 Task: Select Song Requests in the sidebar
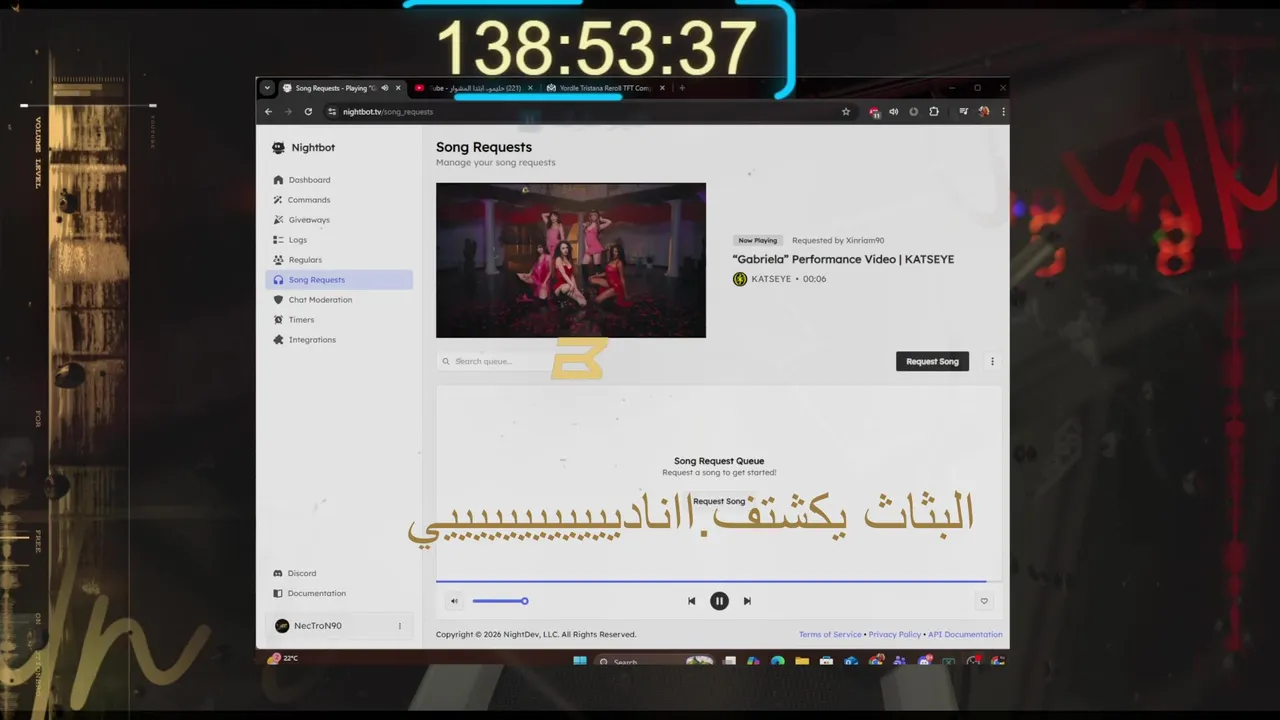pyautogui.click(x=339, y=280)
